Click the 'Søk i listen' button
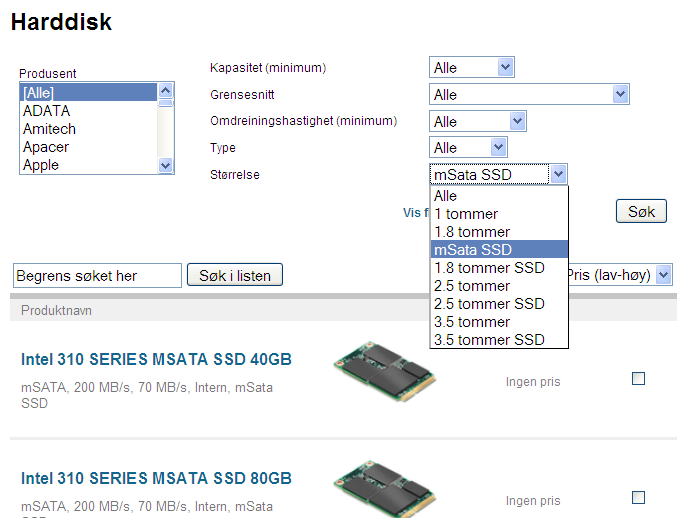The height and width of the screenshot is (518, 685). [x=235, y=276]
